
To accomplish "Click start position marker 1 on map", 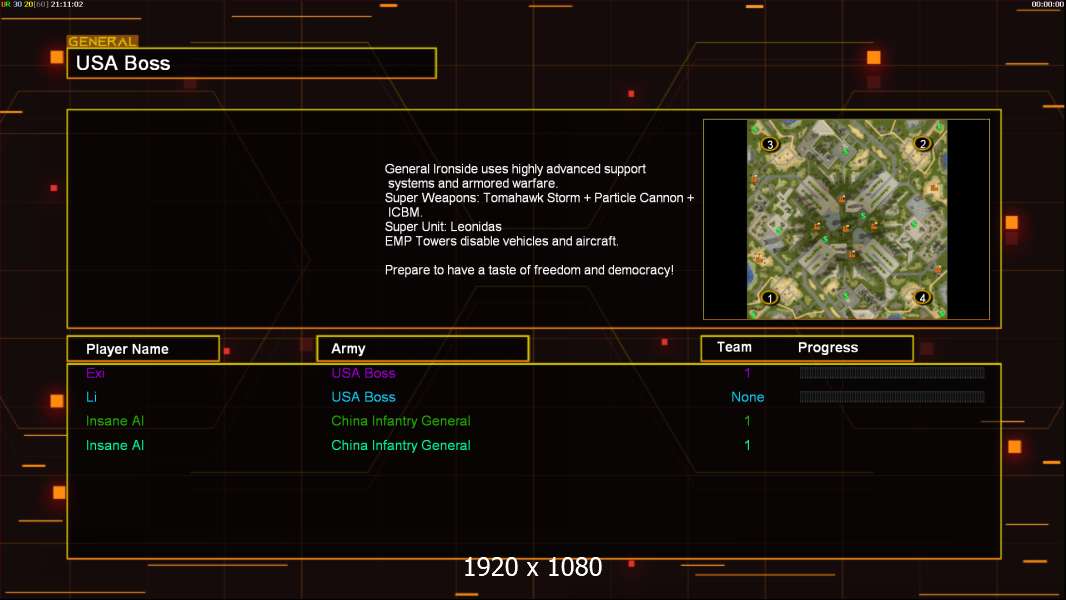I will 770,298.
